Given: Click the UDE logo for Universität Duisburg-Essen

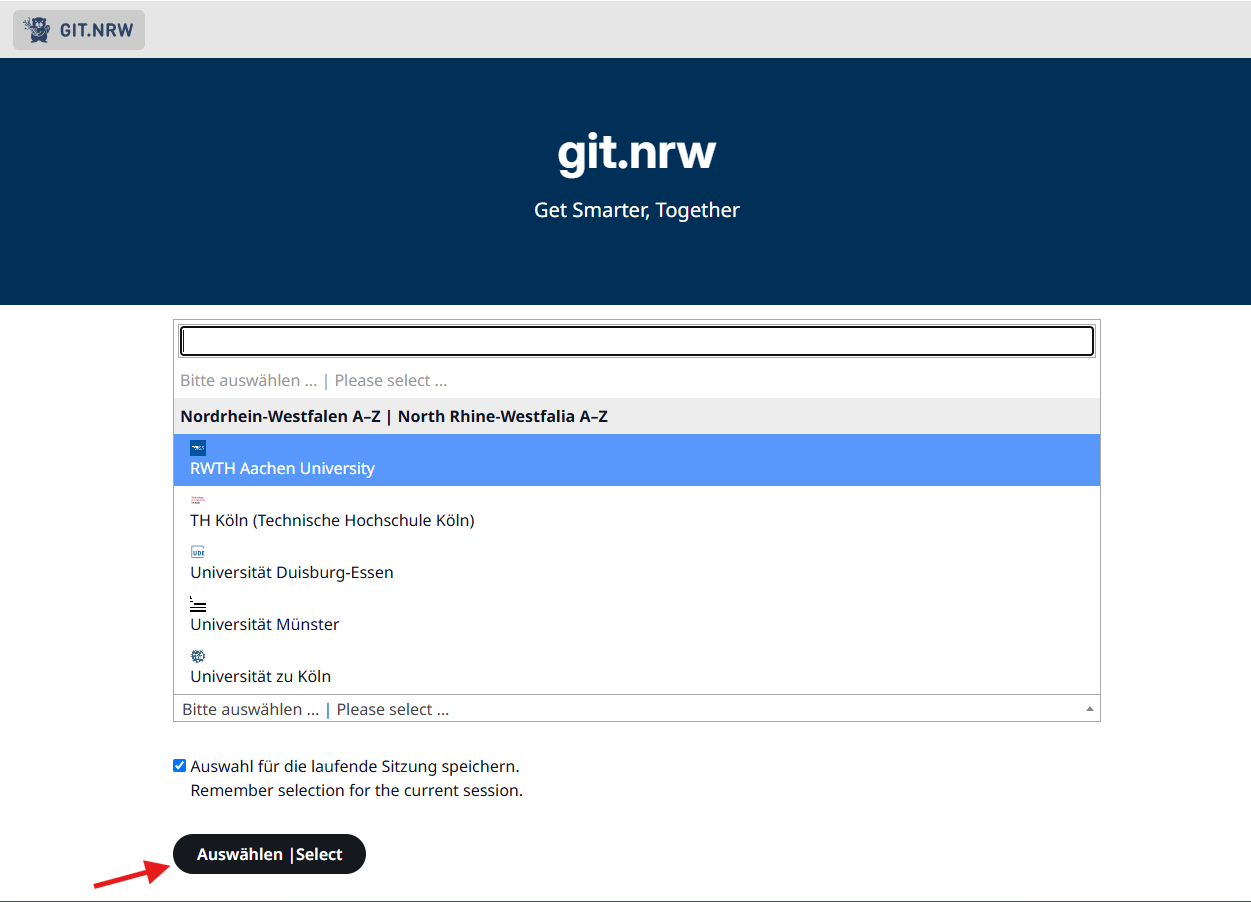Looking at the screenshot, I should click(x=197, y=551).
